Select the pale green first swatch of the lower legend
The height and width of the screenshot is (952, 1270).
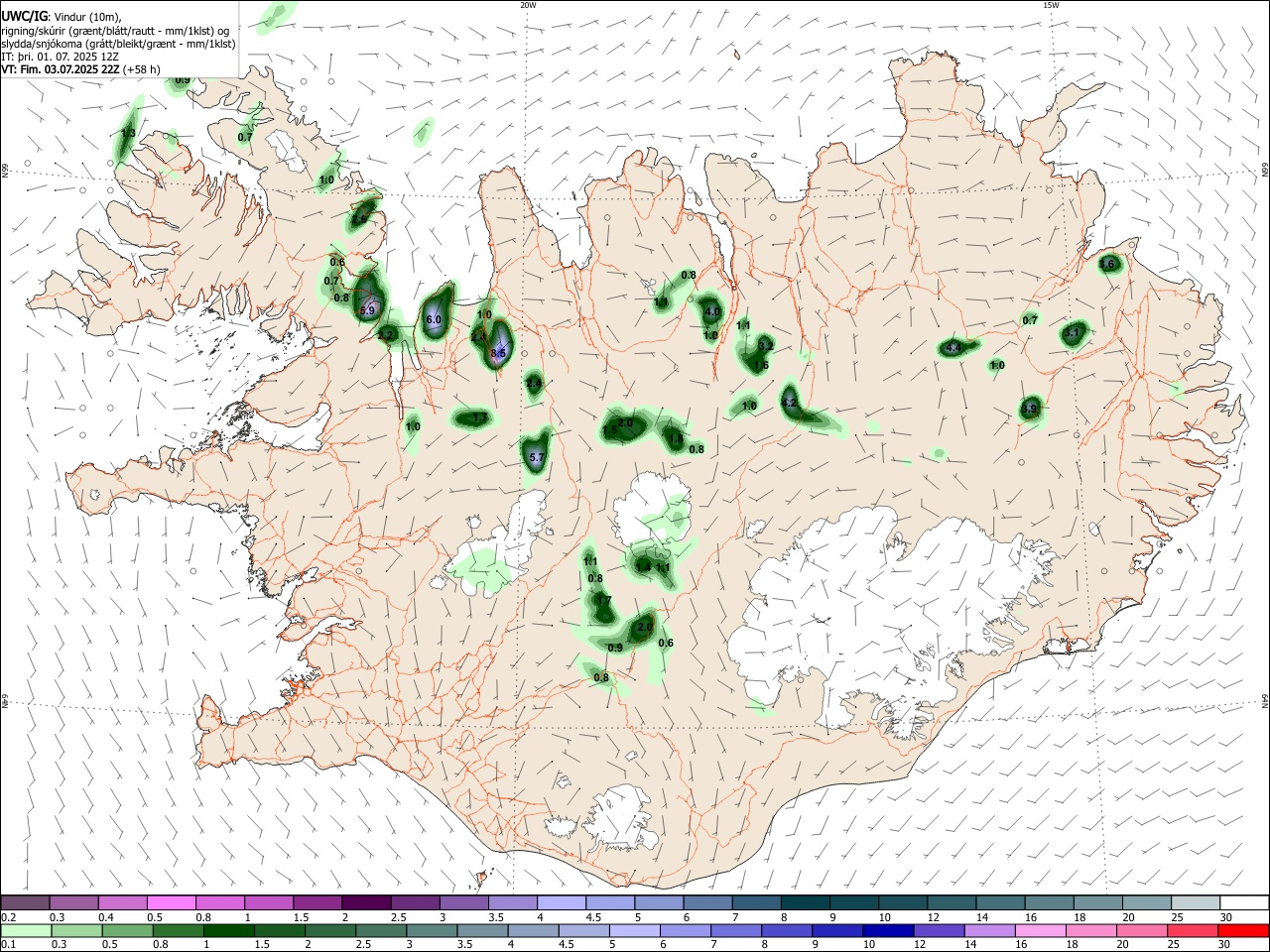(x=25, y=930)
